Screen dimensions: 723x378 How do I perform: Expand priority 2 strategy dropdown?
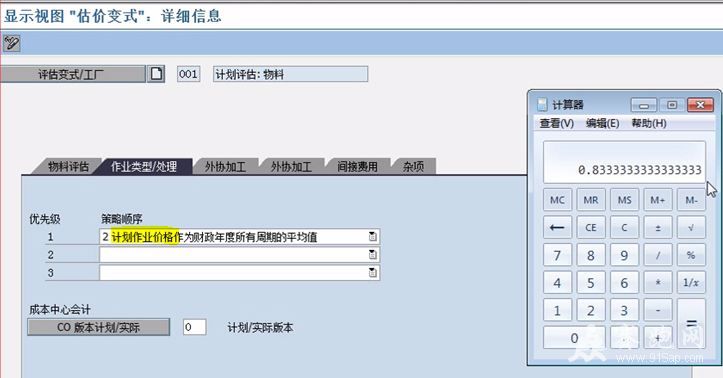point(373,254)
